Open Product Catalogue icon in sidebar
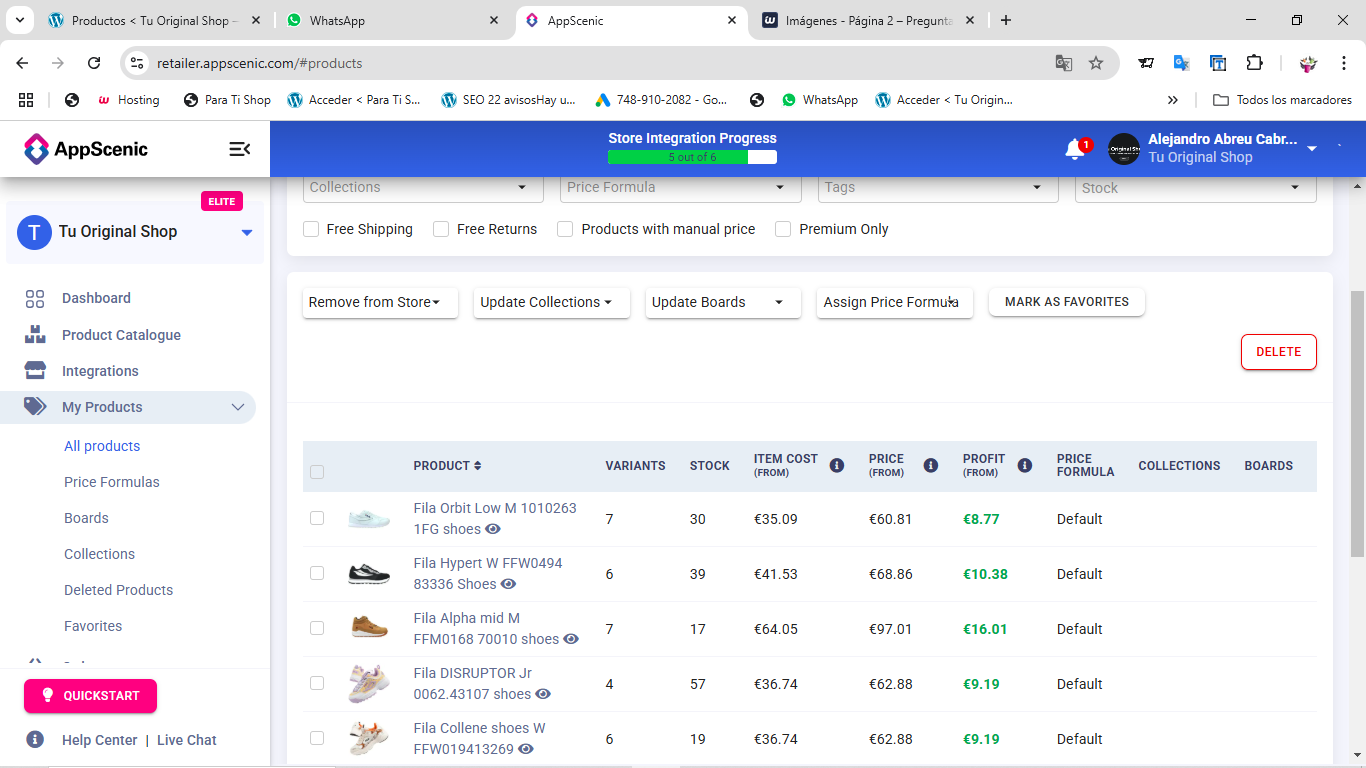This screenshot has height=768, width=1366. tap(35, 335)
